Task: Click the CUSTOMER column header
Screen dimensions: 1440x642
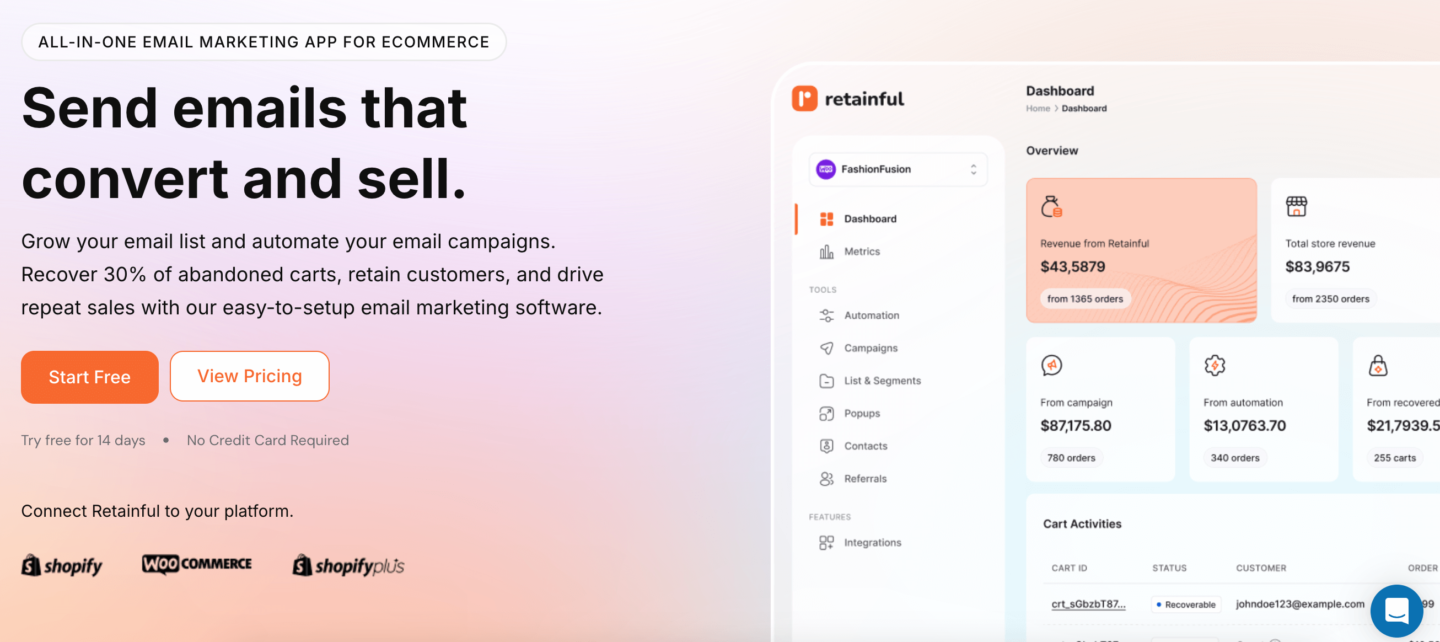Action: coord(1261,568)
